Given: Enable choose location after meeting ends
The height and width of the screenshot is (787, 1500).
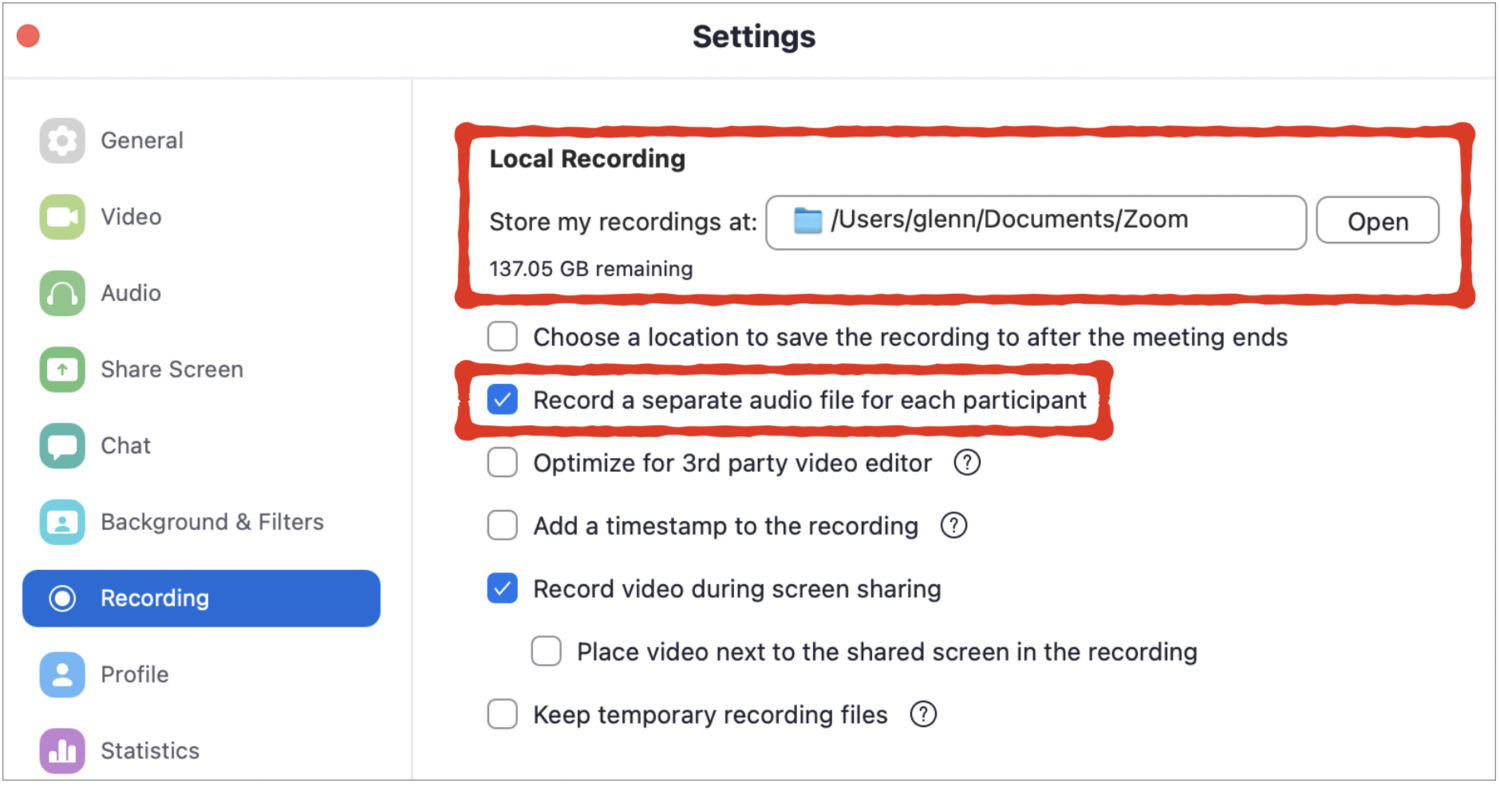Looking at the screenshot, I should (x=502, y=337).
